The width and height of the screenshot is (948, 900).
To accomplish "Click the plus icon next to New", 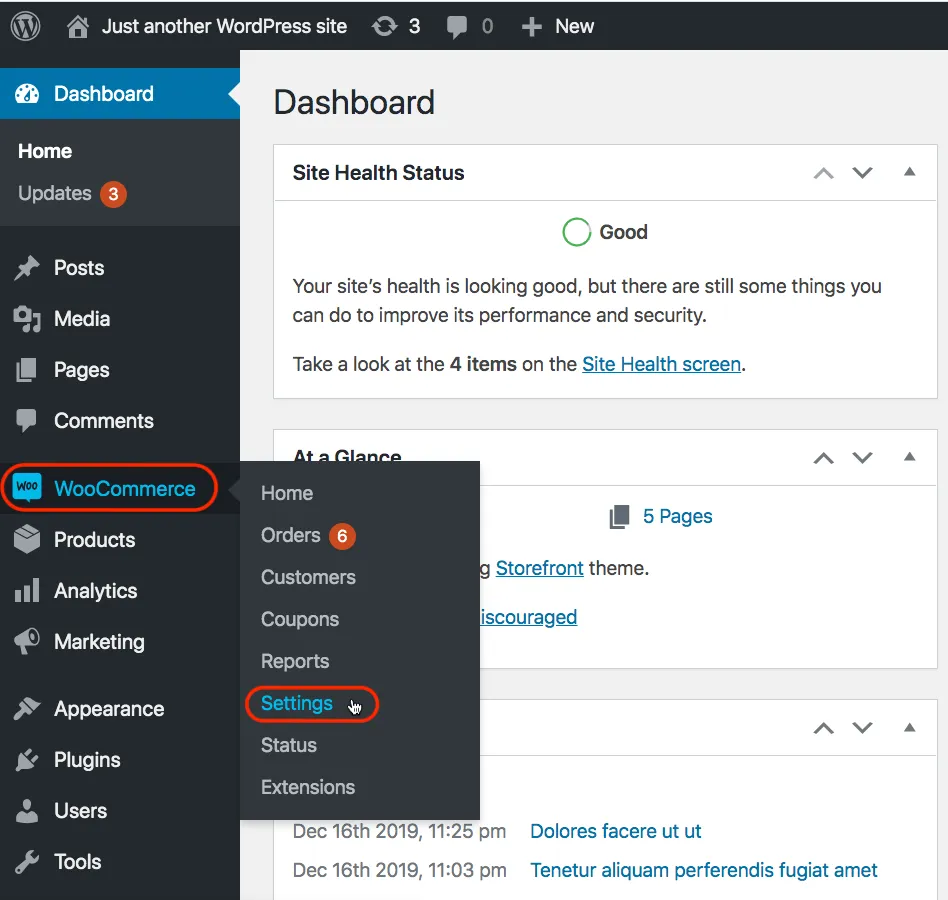I will (x=531, y=27).
